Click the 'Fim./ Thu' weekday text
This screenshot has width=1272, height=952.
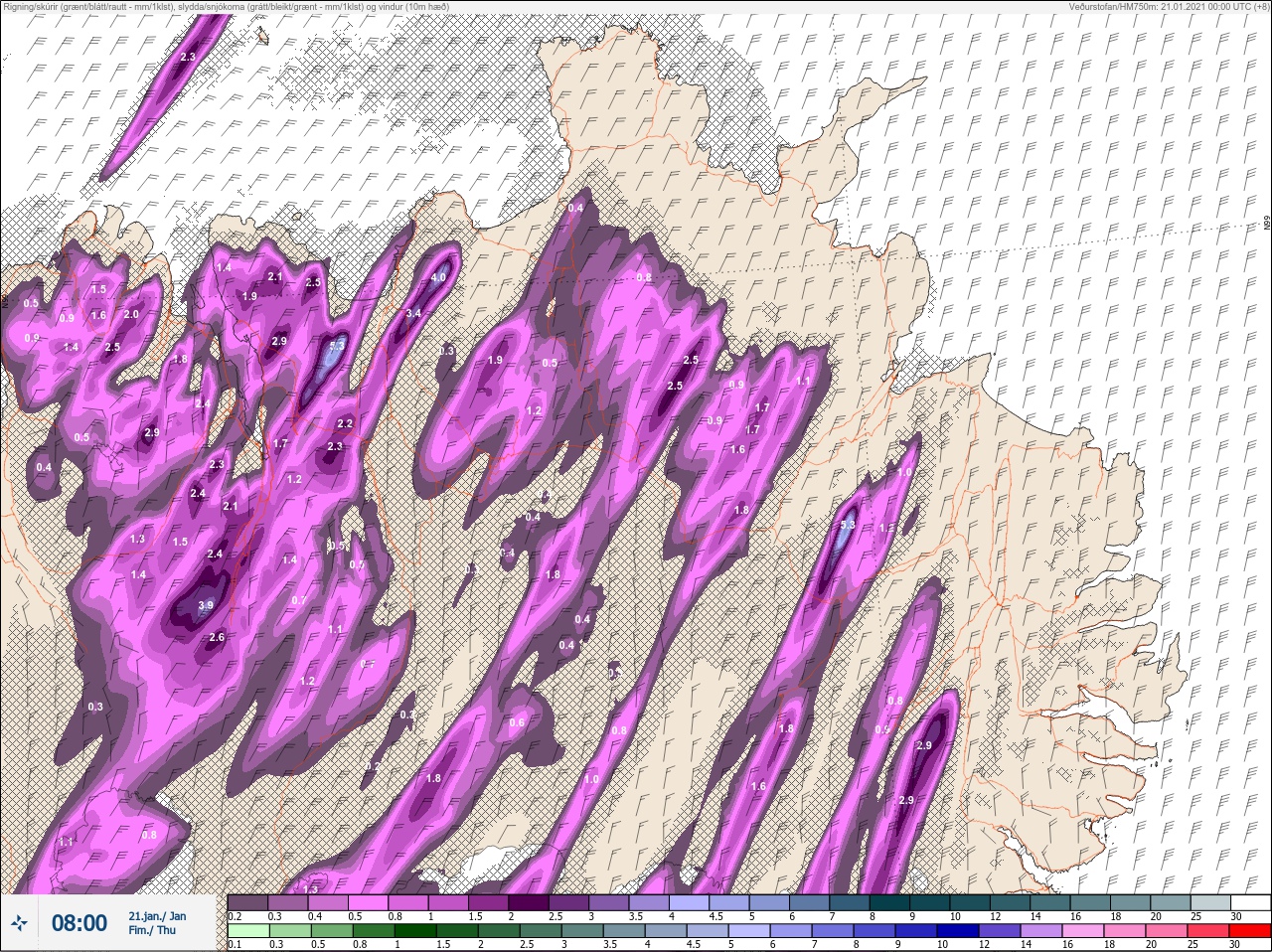[152, 930]
